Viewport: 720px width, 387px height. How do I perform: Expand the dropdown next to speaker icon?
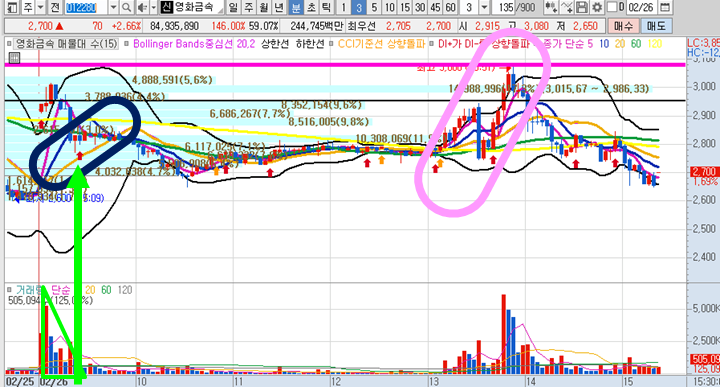153,7
